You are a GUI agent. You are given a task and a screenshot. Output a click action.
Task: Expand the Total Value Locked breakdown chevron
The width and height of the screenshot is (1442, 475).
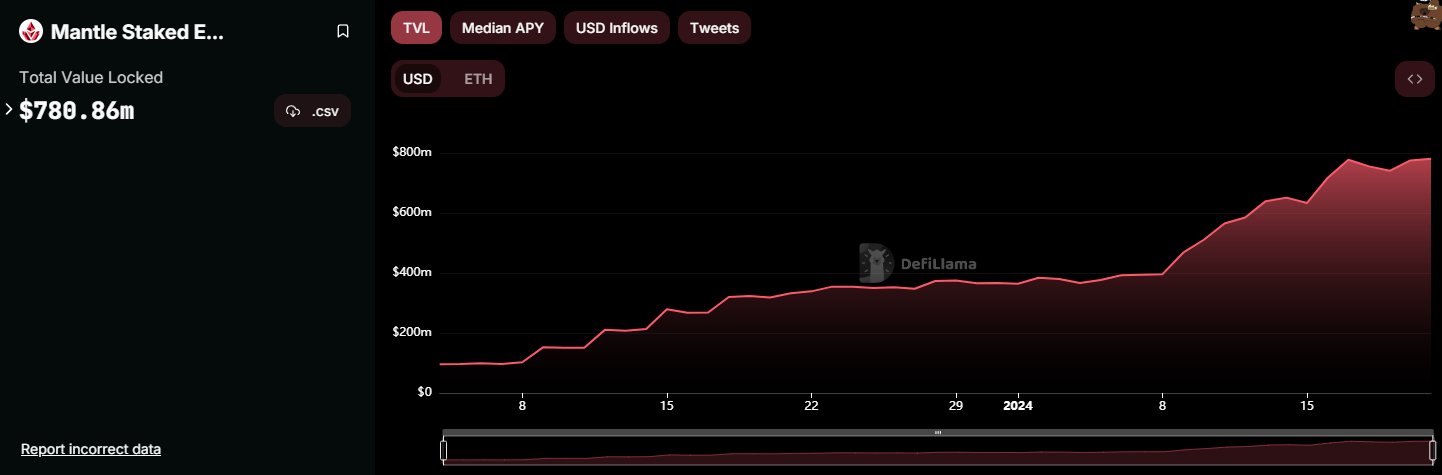point(9,110)
